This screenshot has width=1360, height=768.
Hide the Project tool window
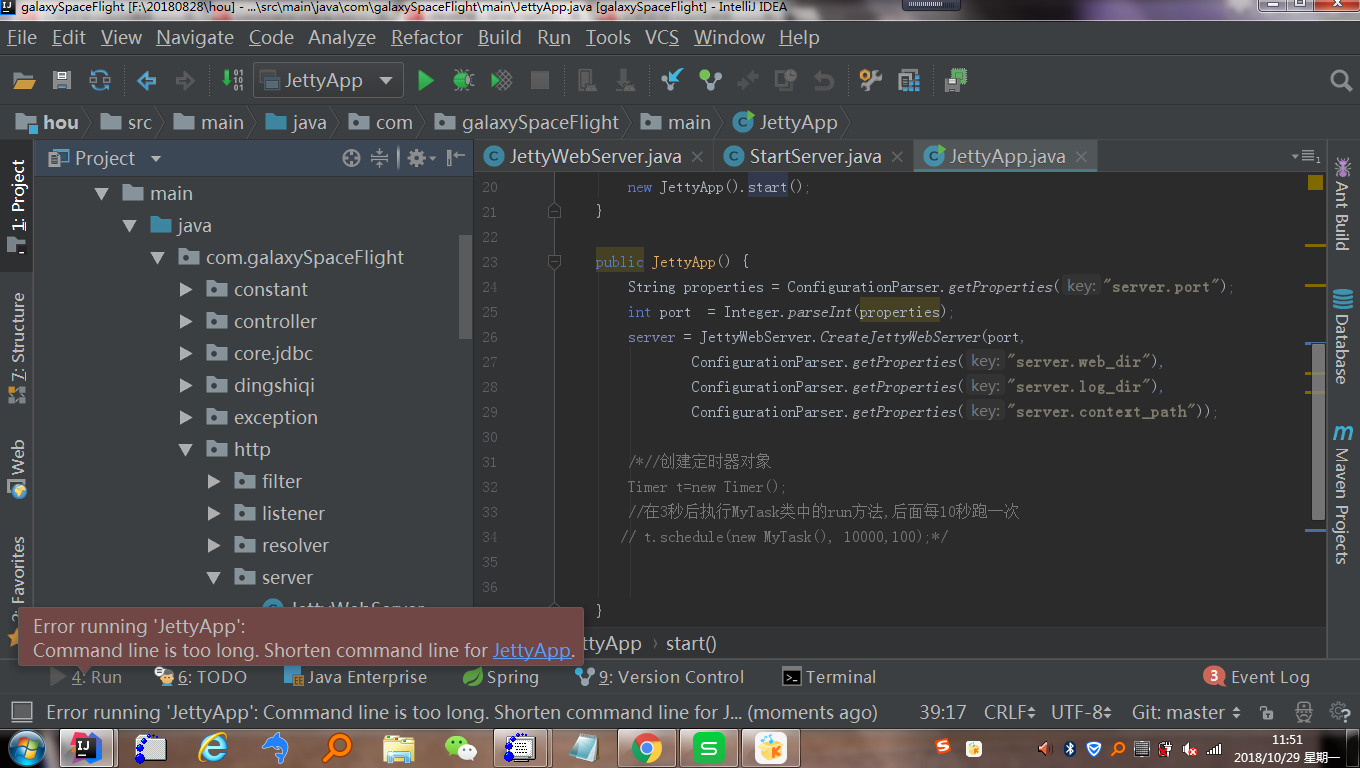click(x=456, y=158)
